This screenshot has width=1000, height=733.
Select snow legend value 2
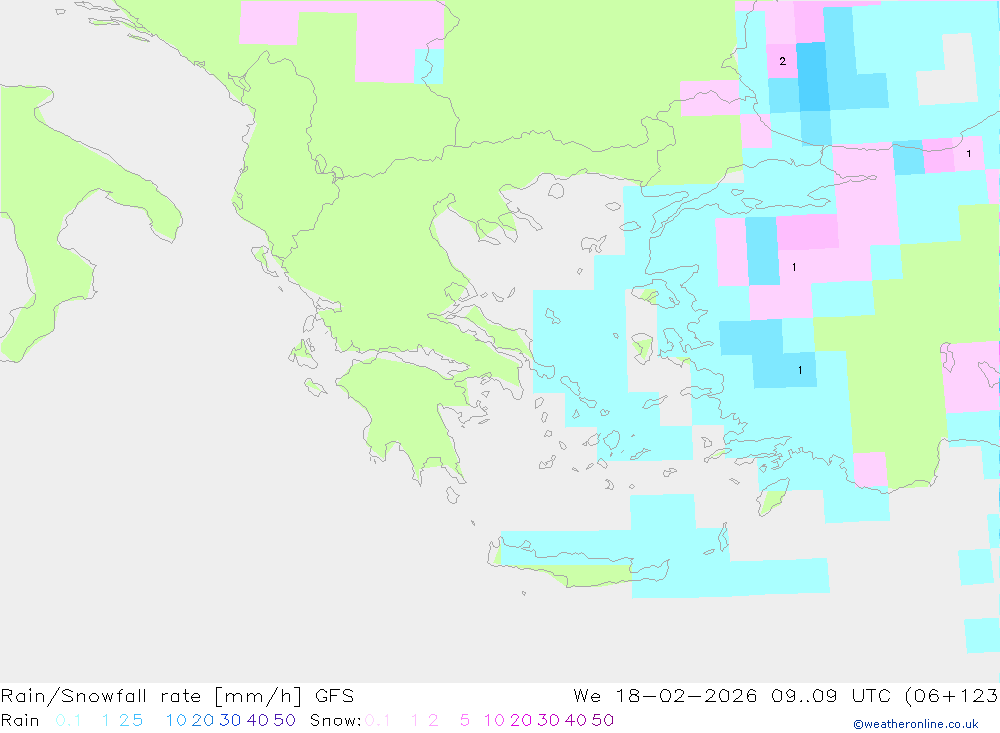[433, 720]
